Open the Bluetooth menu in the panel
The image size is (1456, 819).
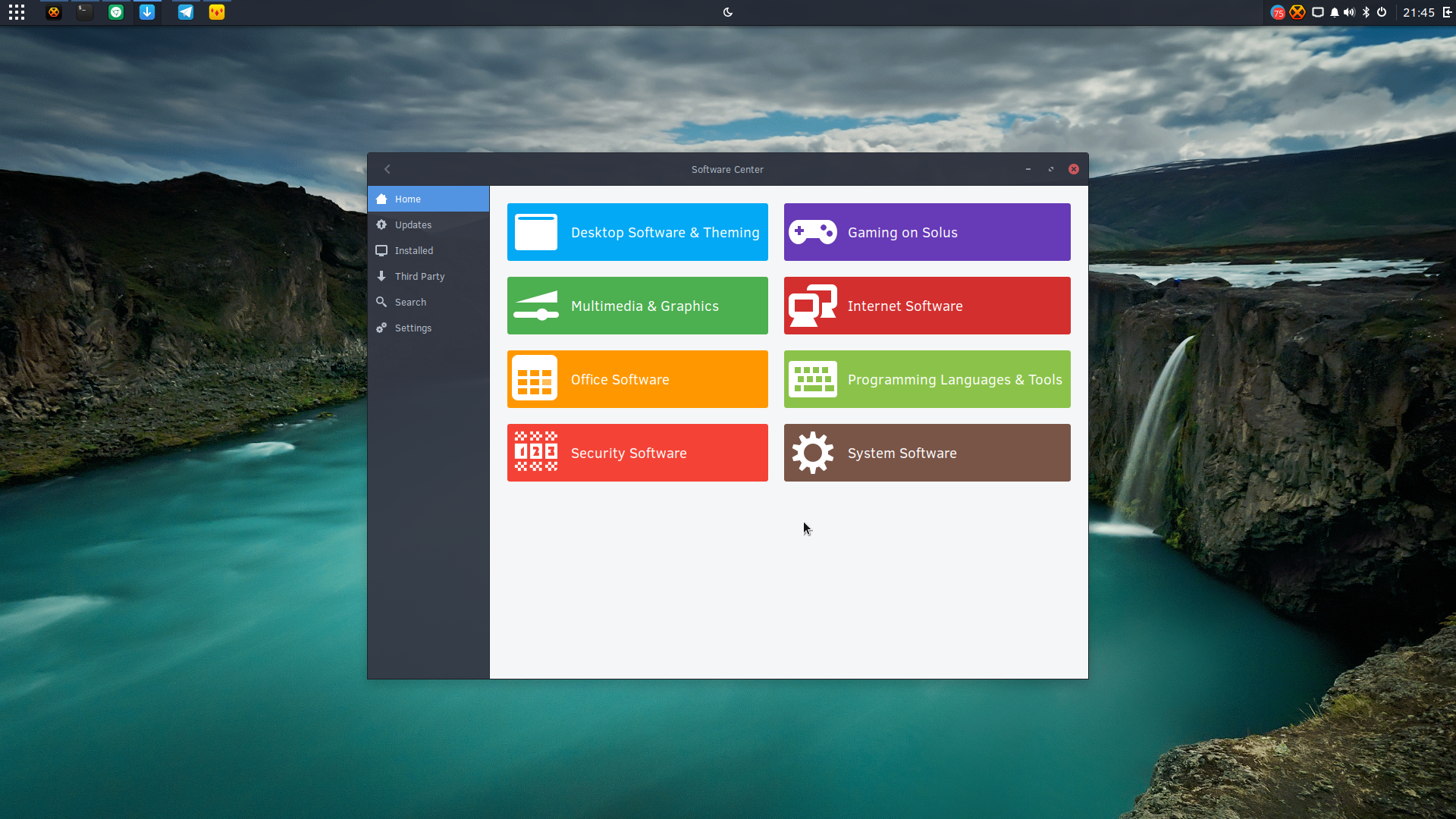click(1367, 12)
